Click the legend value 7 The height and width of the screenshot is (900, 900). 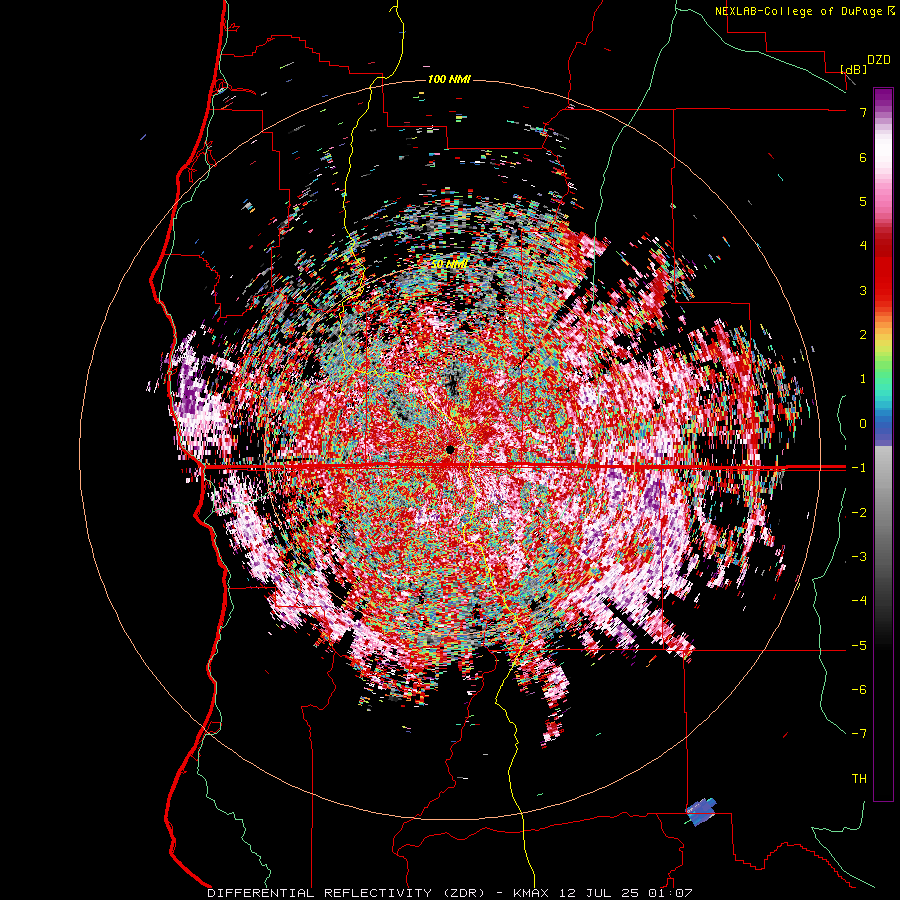coord(863,112)
